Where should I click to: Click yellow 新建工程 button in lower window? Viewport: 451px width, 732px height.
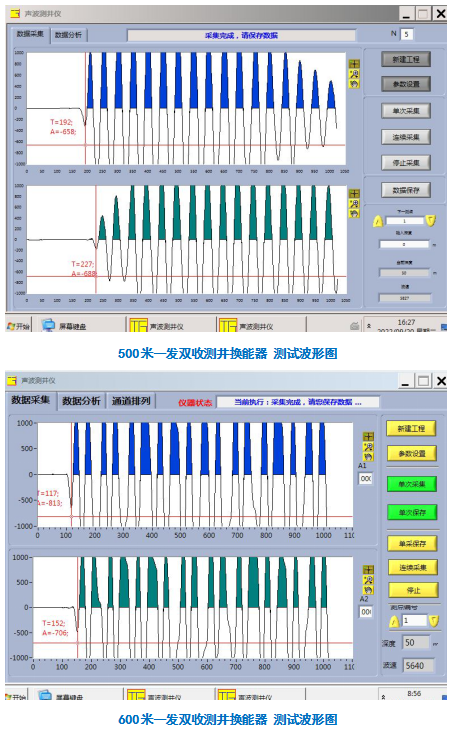(411, 428)
